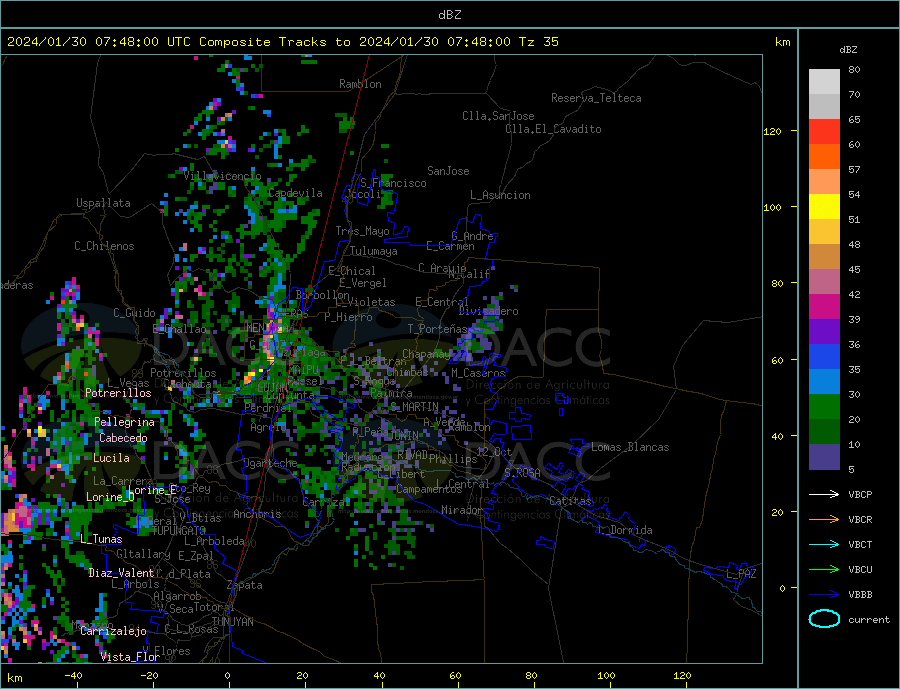
Task: Click the SanJose map label
Action: coord(448,171)
